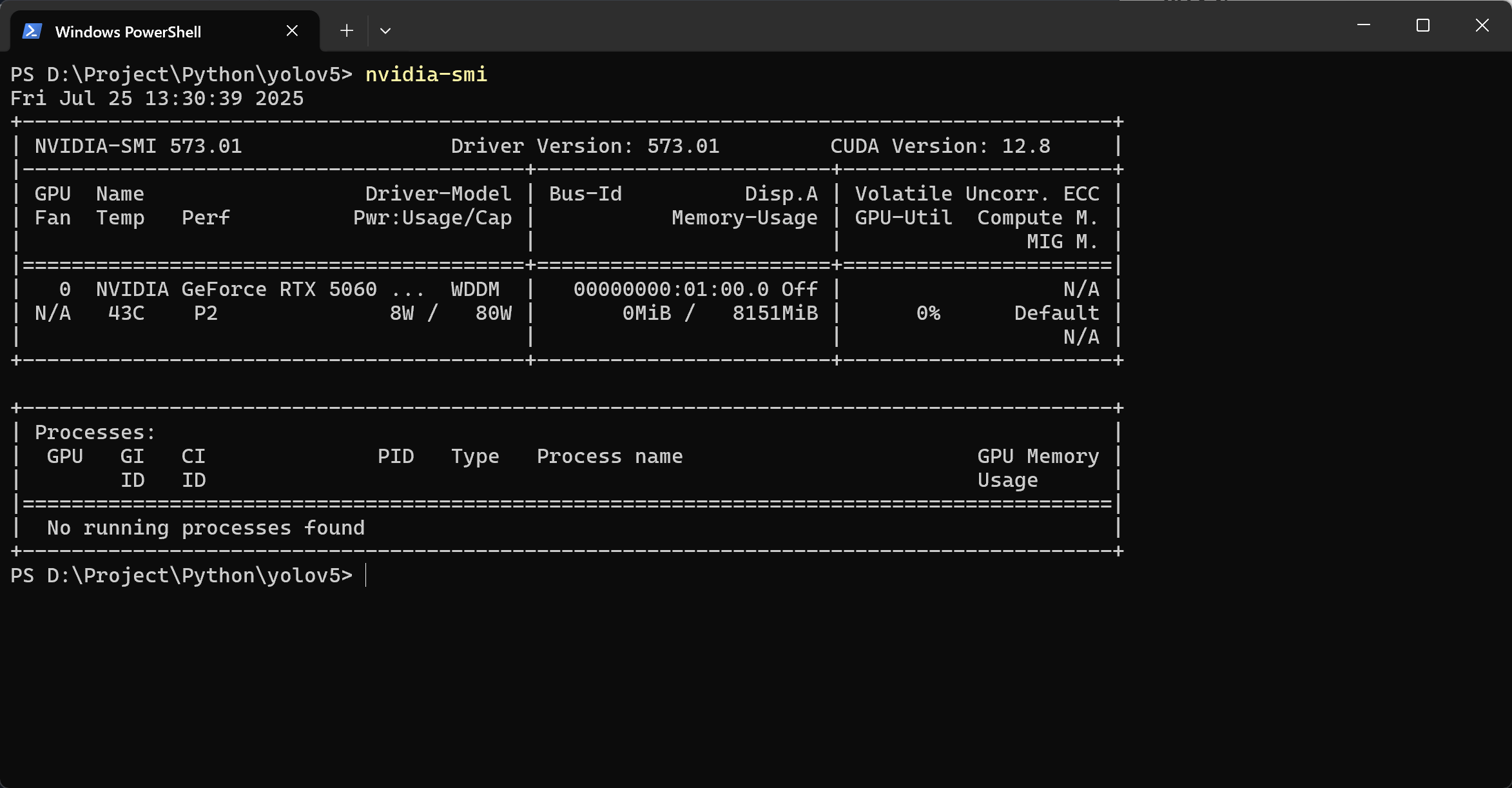
Task: Maximize the terminal window
Action: tap(1423, 25)
